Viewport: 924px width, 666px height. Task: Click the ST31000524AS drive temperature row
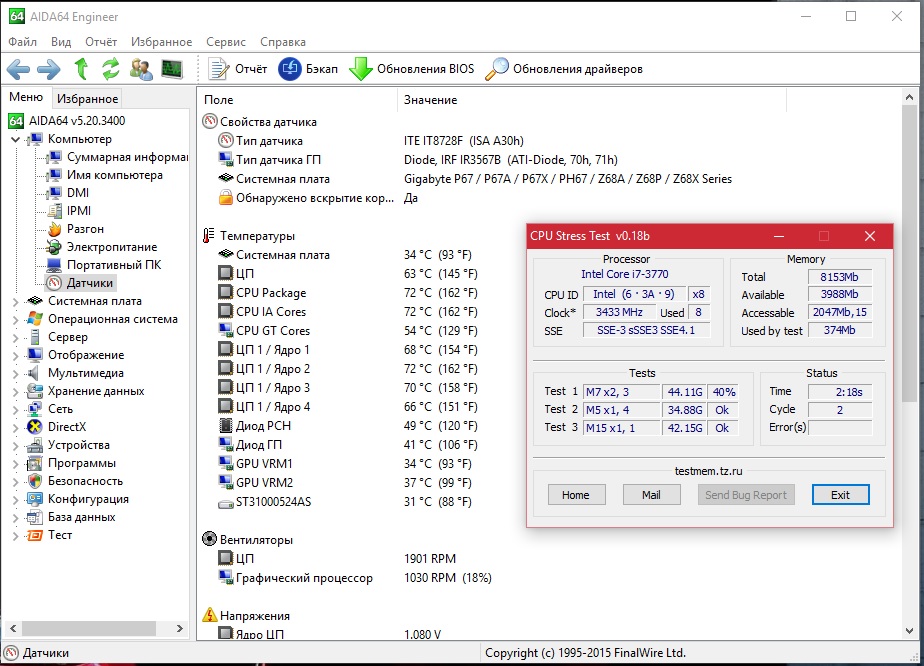point(345,502)
